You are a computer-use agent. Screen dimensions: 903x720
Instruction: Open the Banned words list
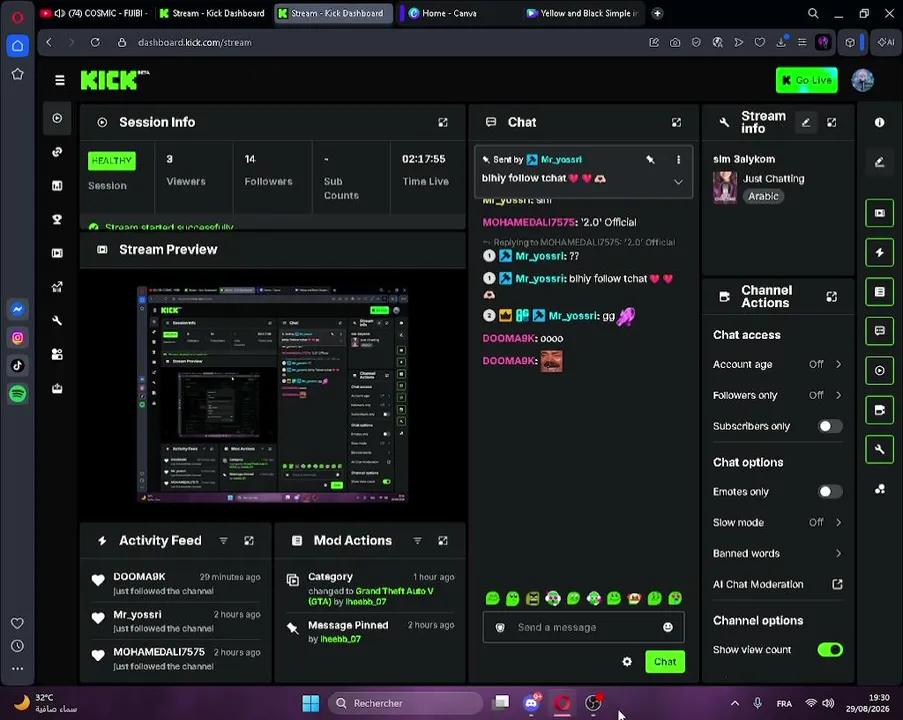(777, 554)
